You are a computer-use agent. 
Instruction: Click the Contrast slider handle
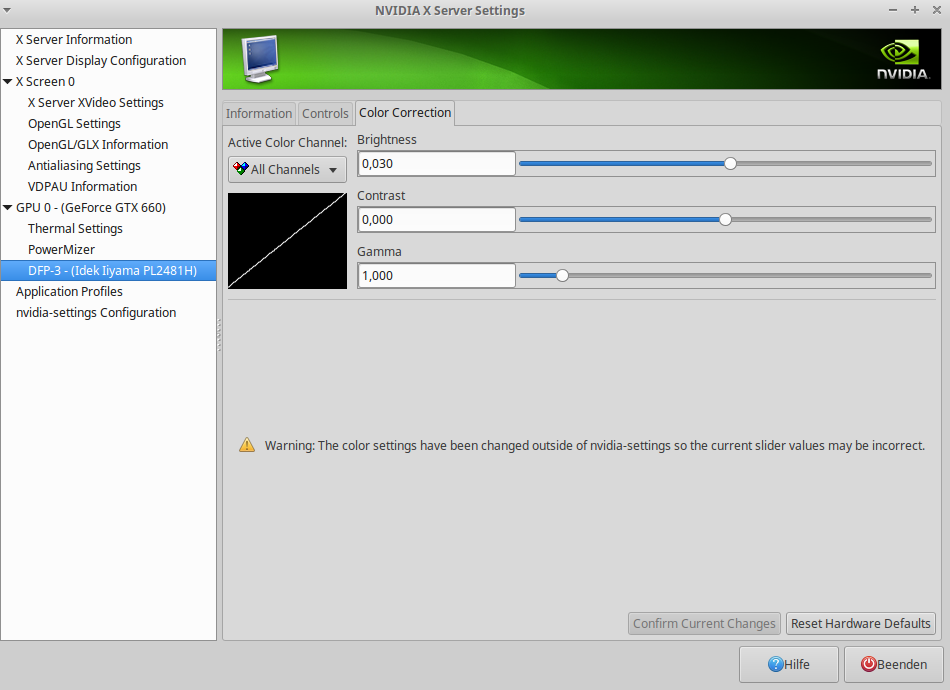(725, 219)
